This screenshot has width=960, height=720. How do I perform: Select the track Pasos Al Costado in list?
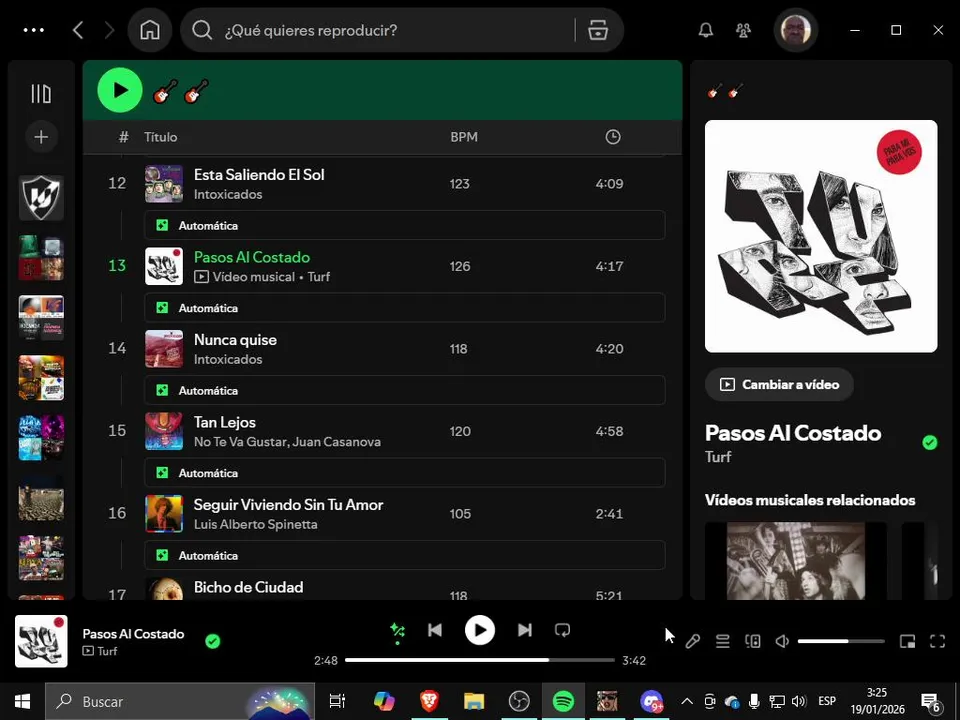click(x=252, y=257)
